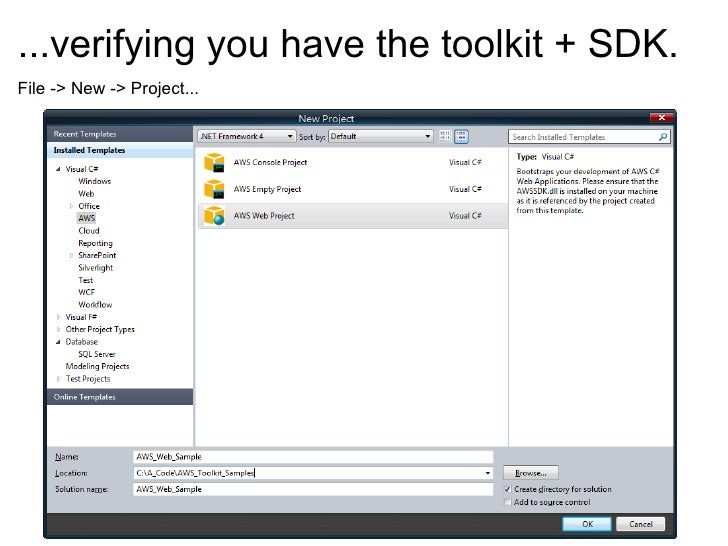Close the New Project dialog
This screenshot has width=728, height=546.
pos(662,118)
